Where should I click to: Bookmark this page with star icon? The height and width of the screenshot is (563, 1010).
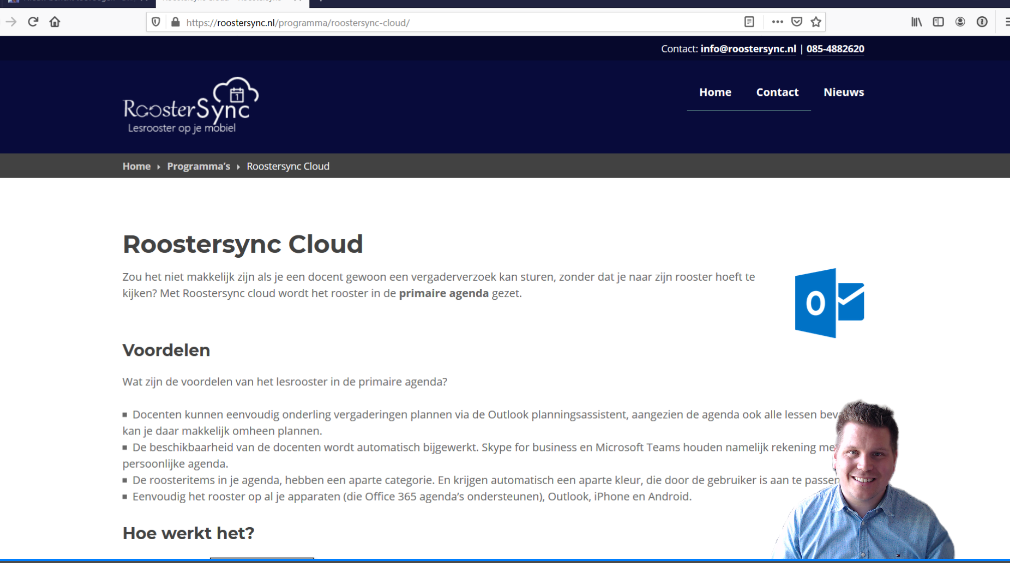816,22
